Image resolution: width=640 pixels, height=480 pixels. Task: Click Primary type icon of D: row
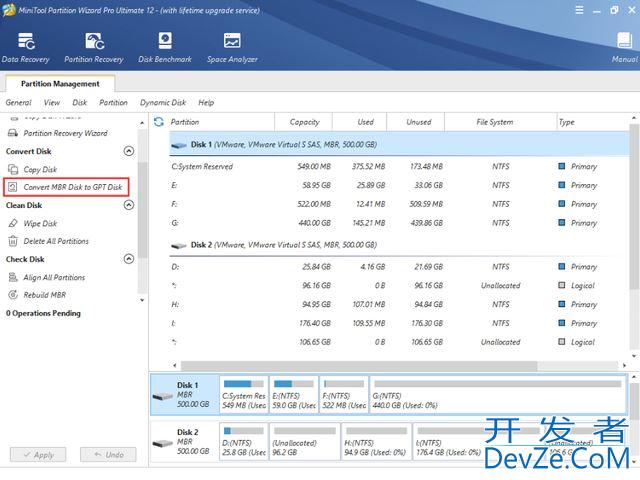[x=562, y=267]
